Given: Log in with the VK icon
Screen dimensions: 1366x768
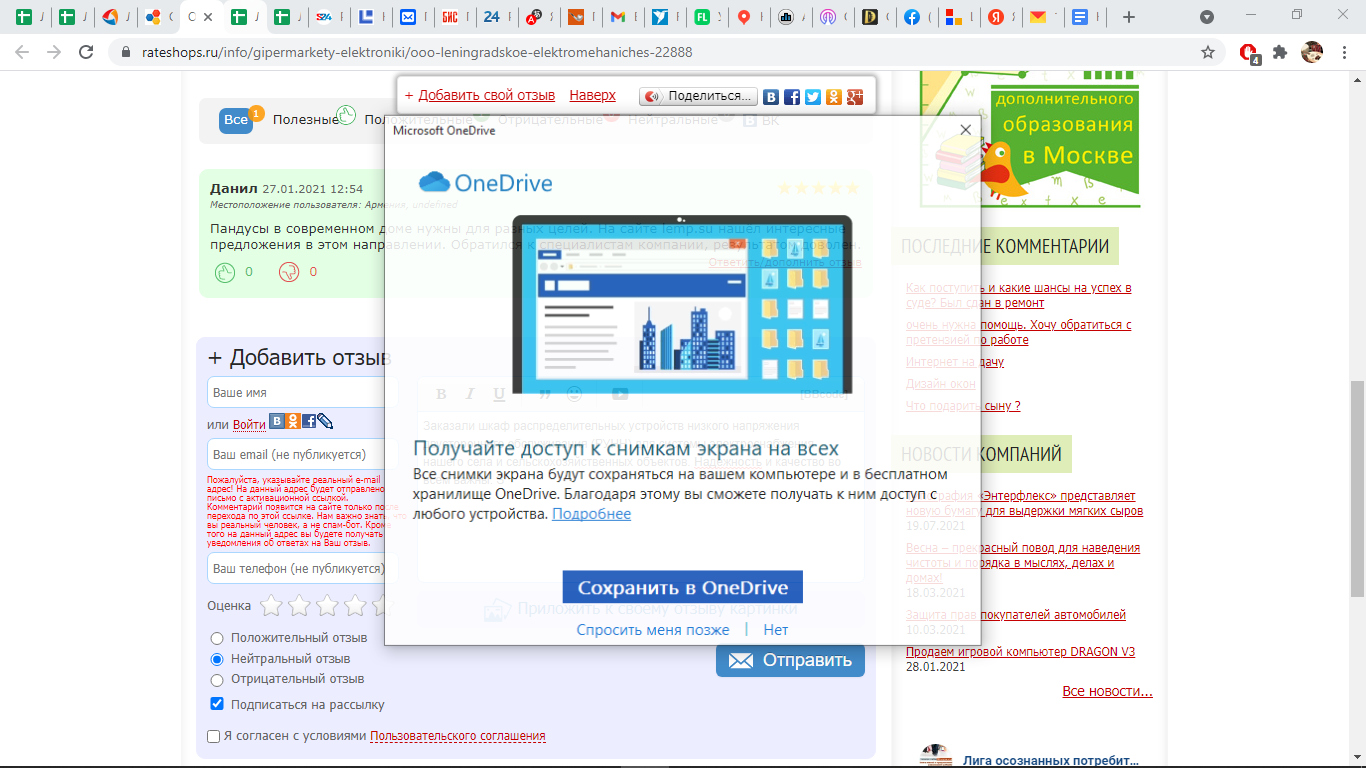Looking at the screenshot, I should pos(277,422).
